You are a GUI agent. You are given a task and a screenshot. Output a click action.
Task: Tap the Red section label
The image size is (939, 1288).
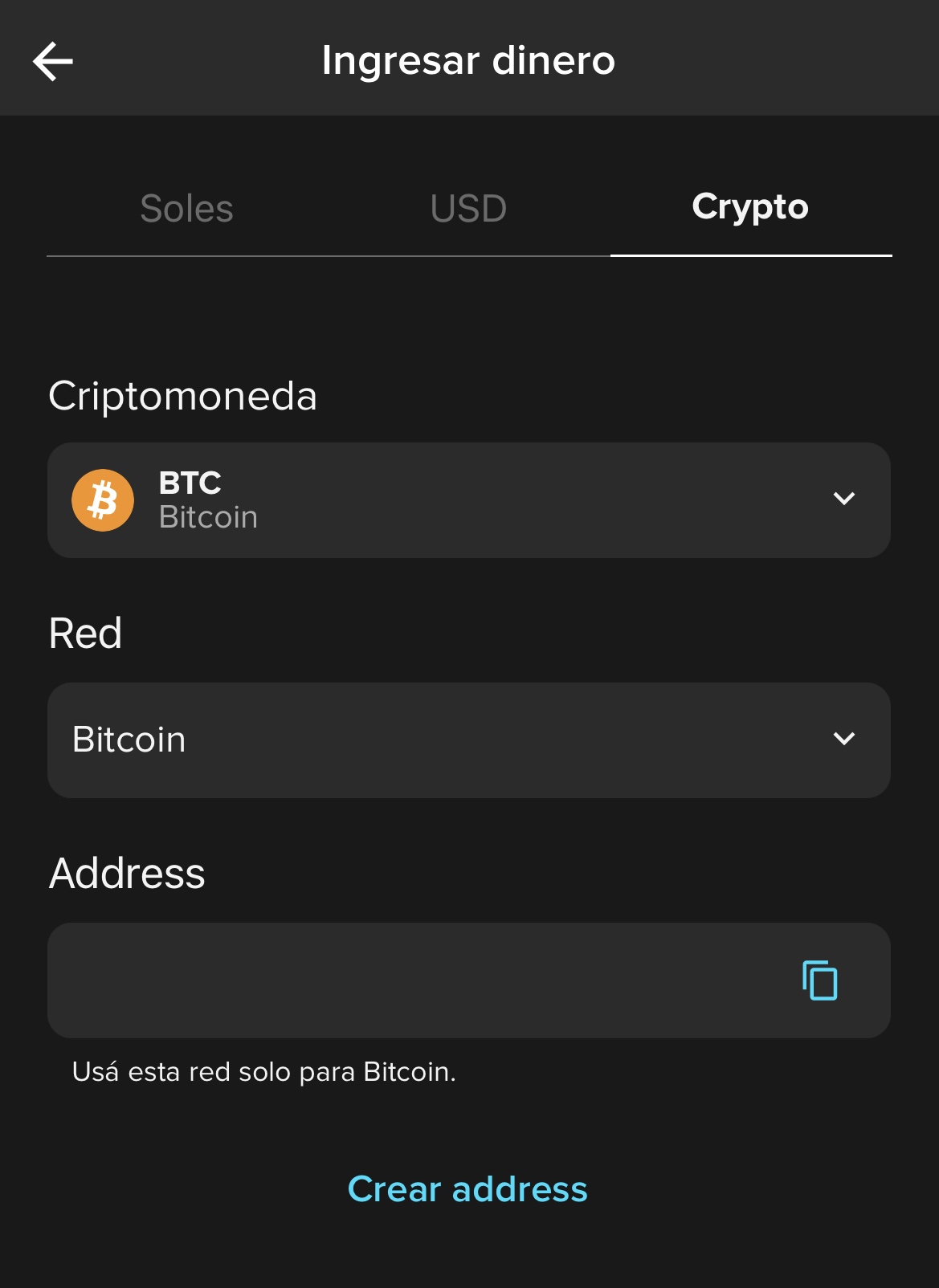click(x=85, y=634)
